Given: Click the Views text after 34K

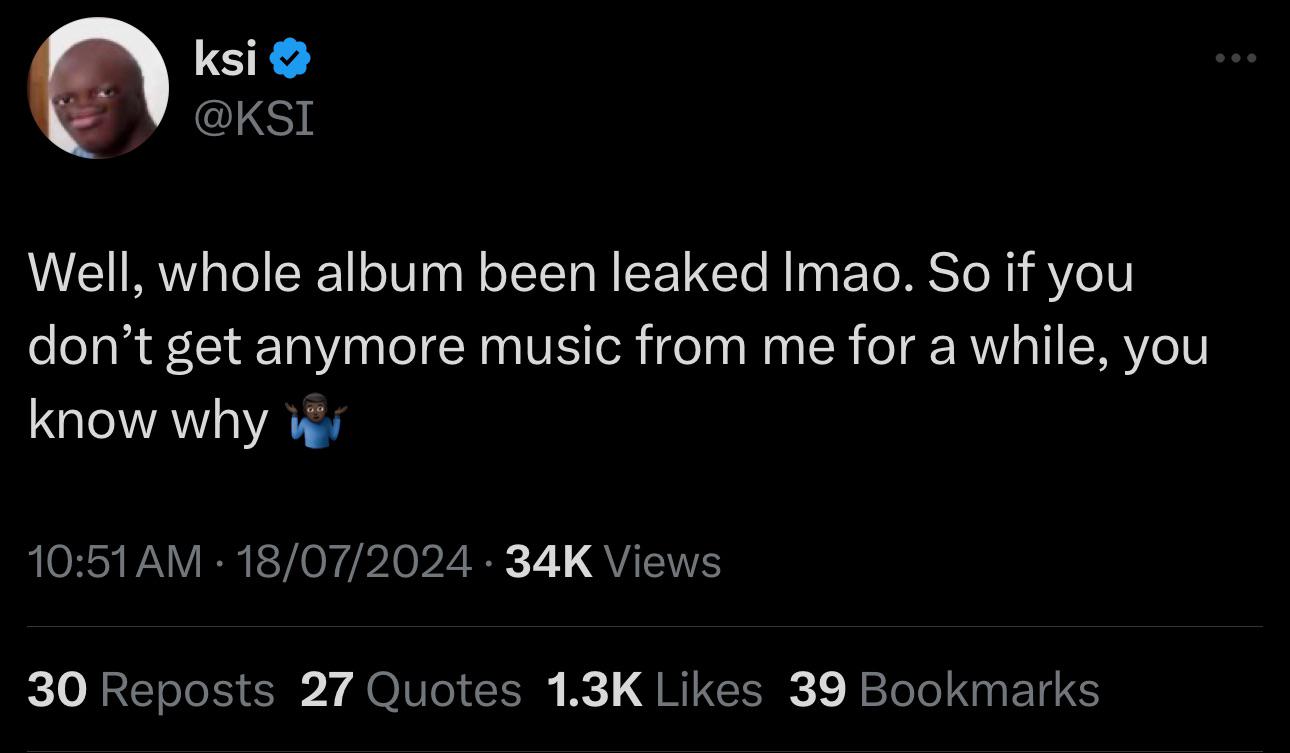Looking at the screenshot, I should (x=661, y=562).
